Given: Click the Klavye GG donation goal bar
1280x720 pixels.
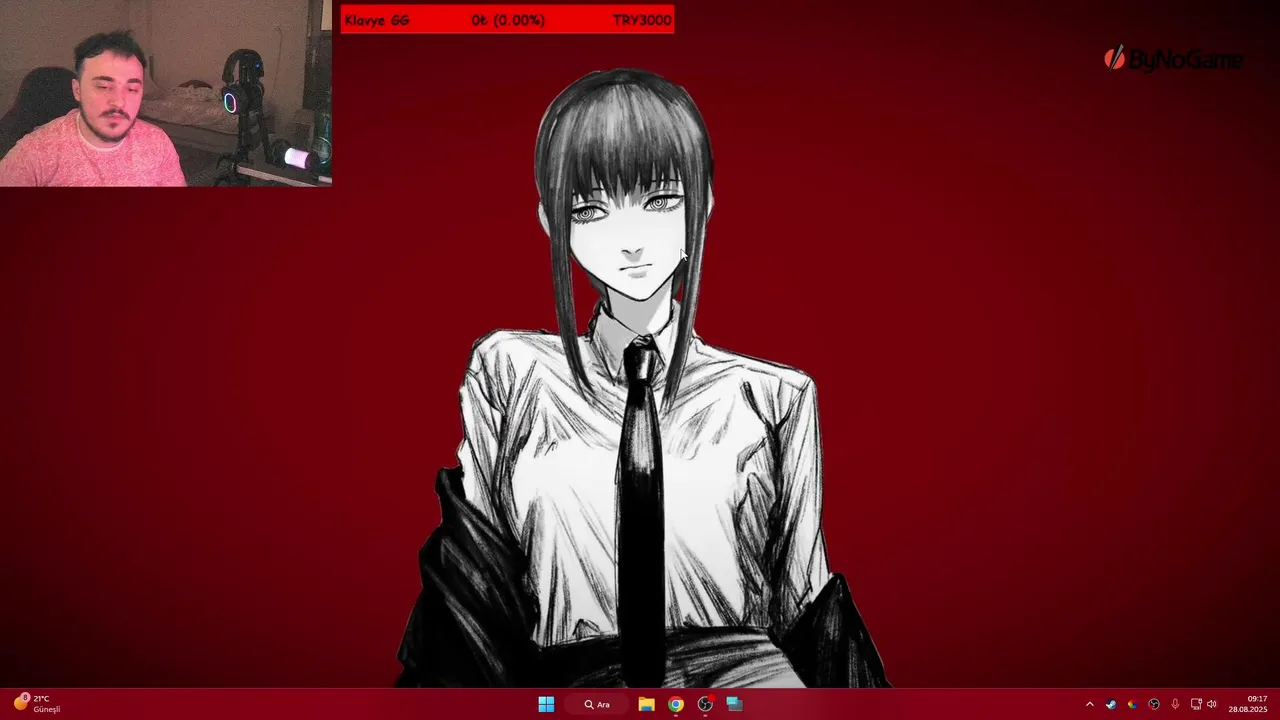Looking at the screenshot, I should [507, 20].
